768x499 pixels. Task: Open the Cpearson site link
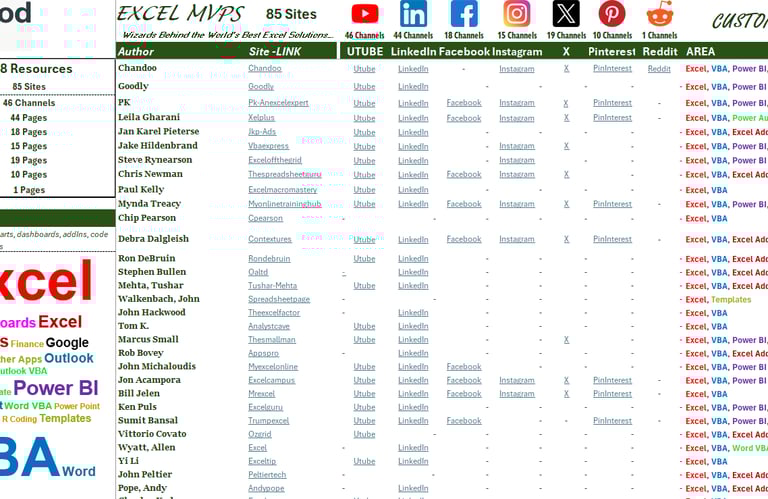tap(265, 218)
